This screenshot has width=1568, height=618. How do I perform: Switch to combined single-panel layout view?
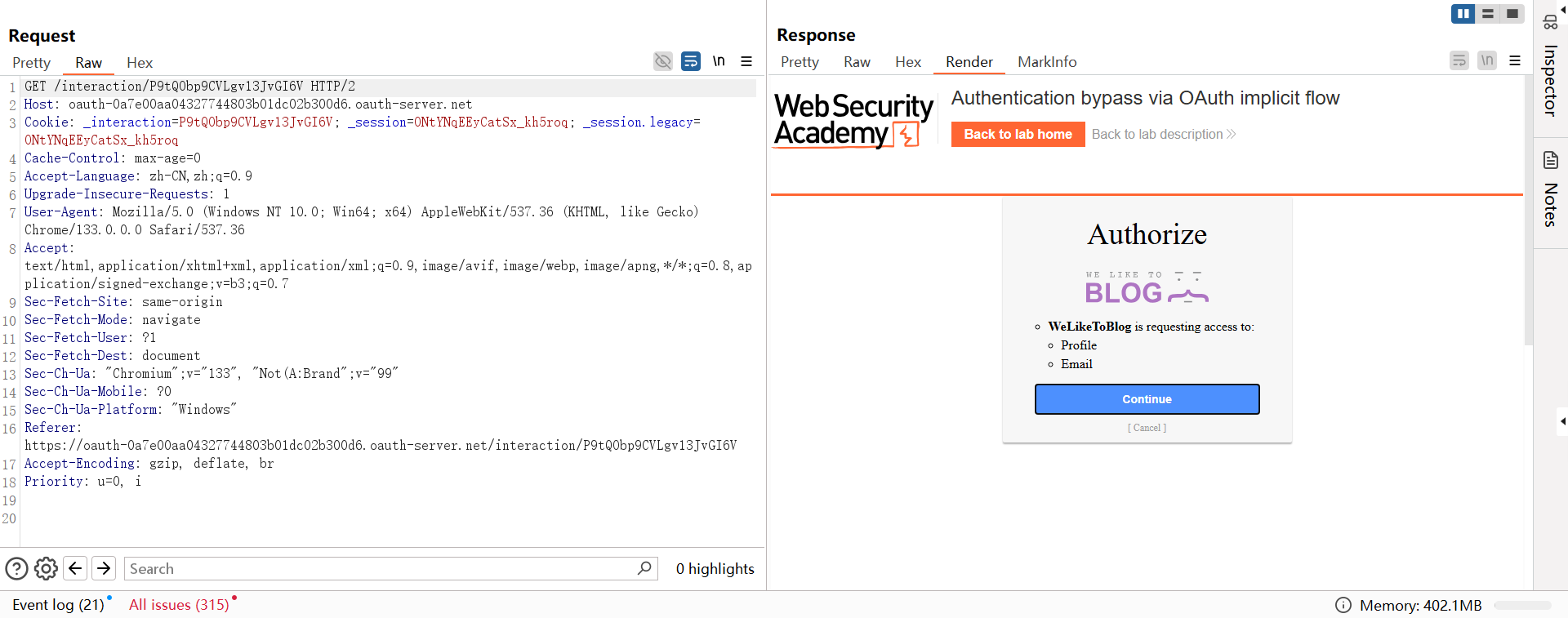point(1512,14)
